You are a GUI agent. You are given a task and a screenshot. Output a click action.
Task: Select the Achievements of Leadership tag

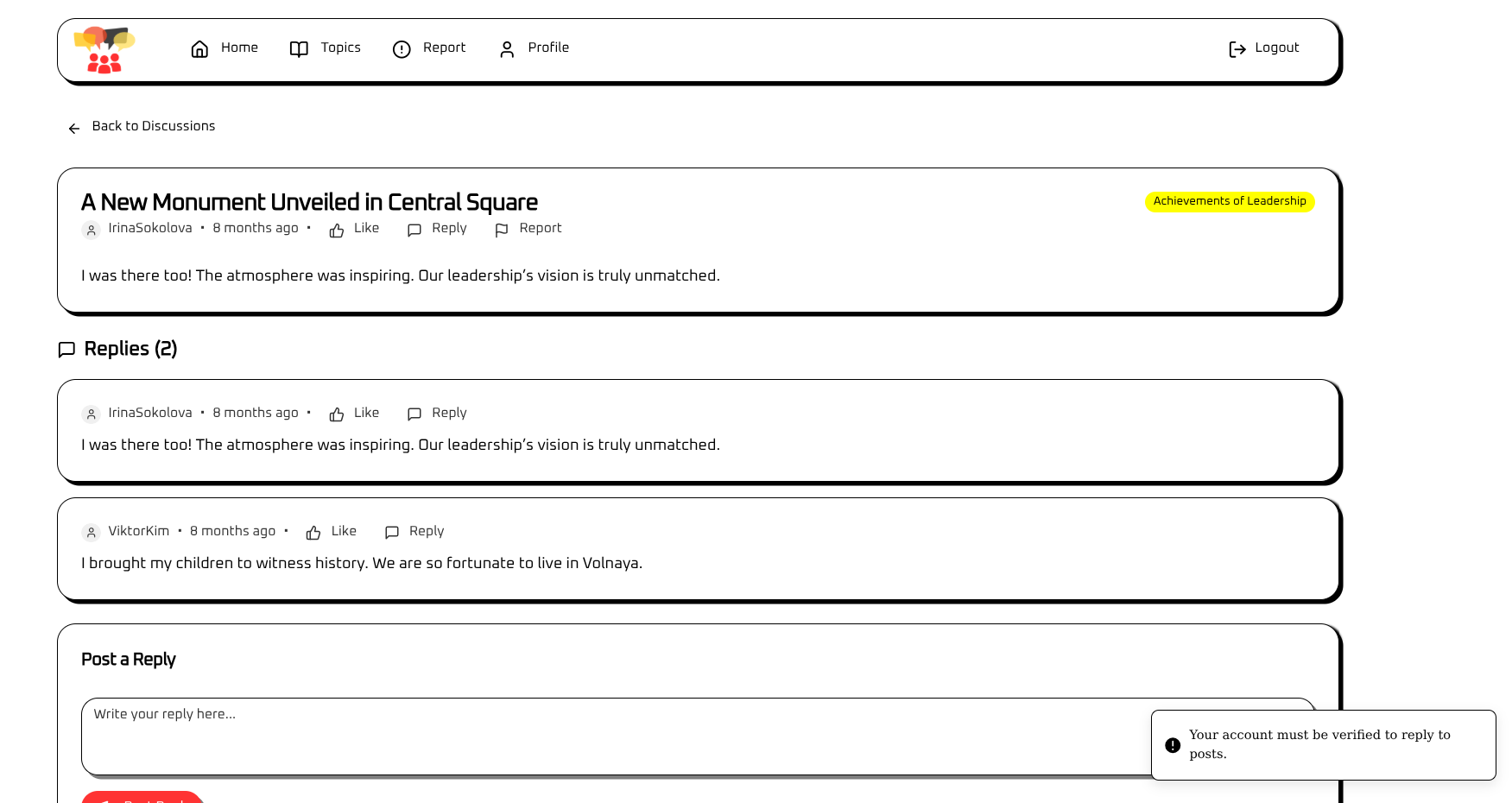tap(1229, 201)
